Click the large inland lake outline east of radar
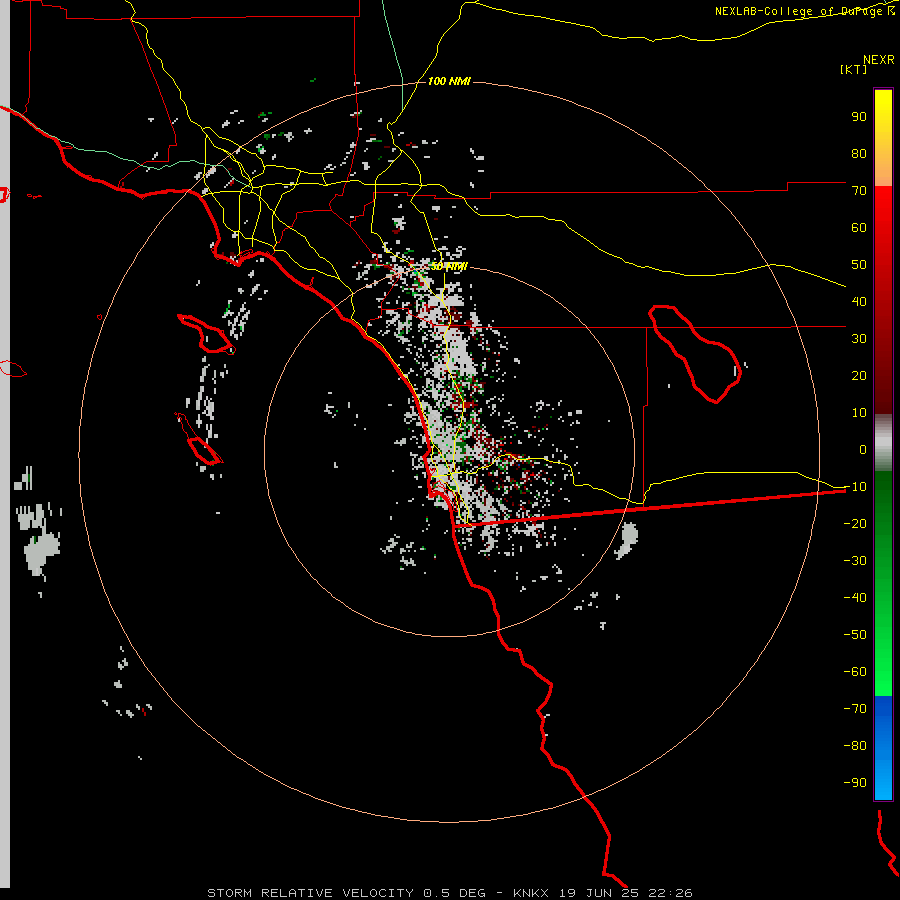 [695, 354]
